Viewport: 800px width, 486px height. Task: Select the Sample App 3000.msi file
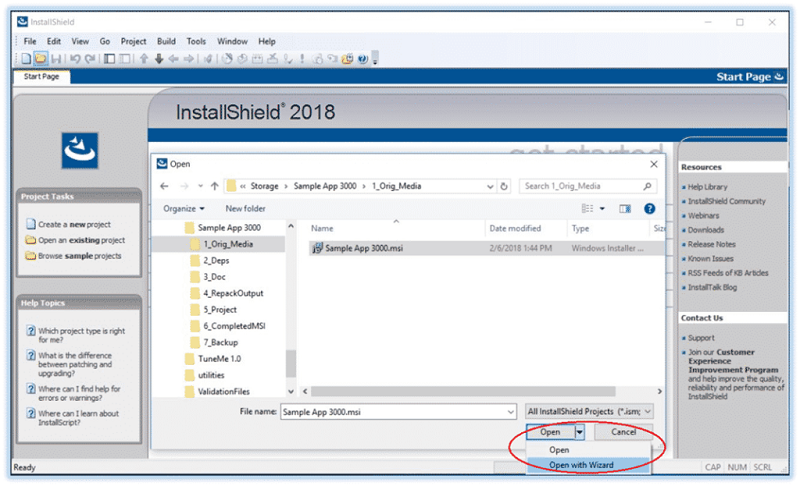(x=365, y=247)
